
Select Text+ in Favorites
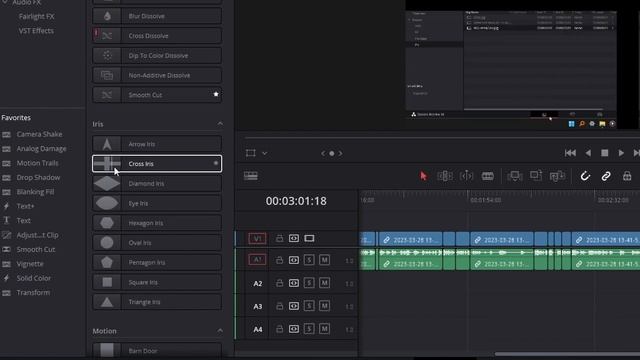click(25, 206)
